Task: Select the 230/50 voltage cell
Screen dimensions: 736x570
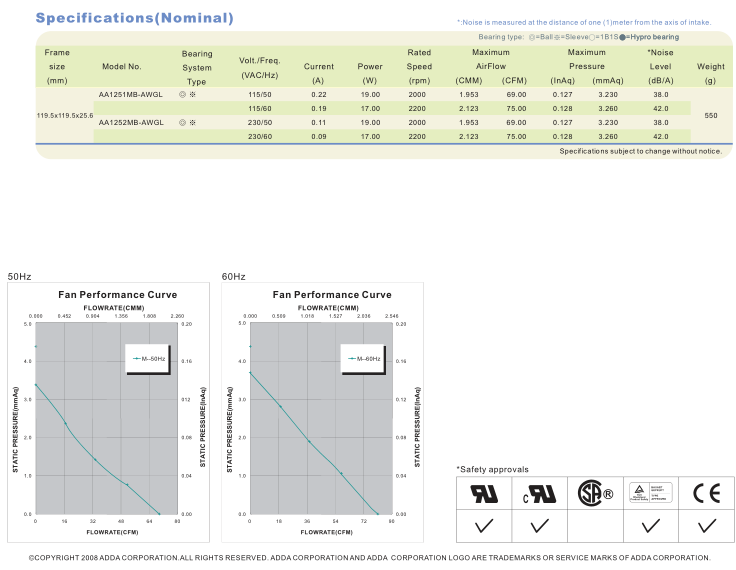Action: click(x=260, y=123)
